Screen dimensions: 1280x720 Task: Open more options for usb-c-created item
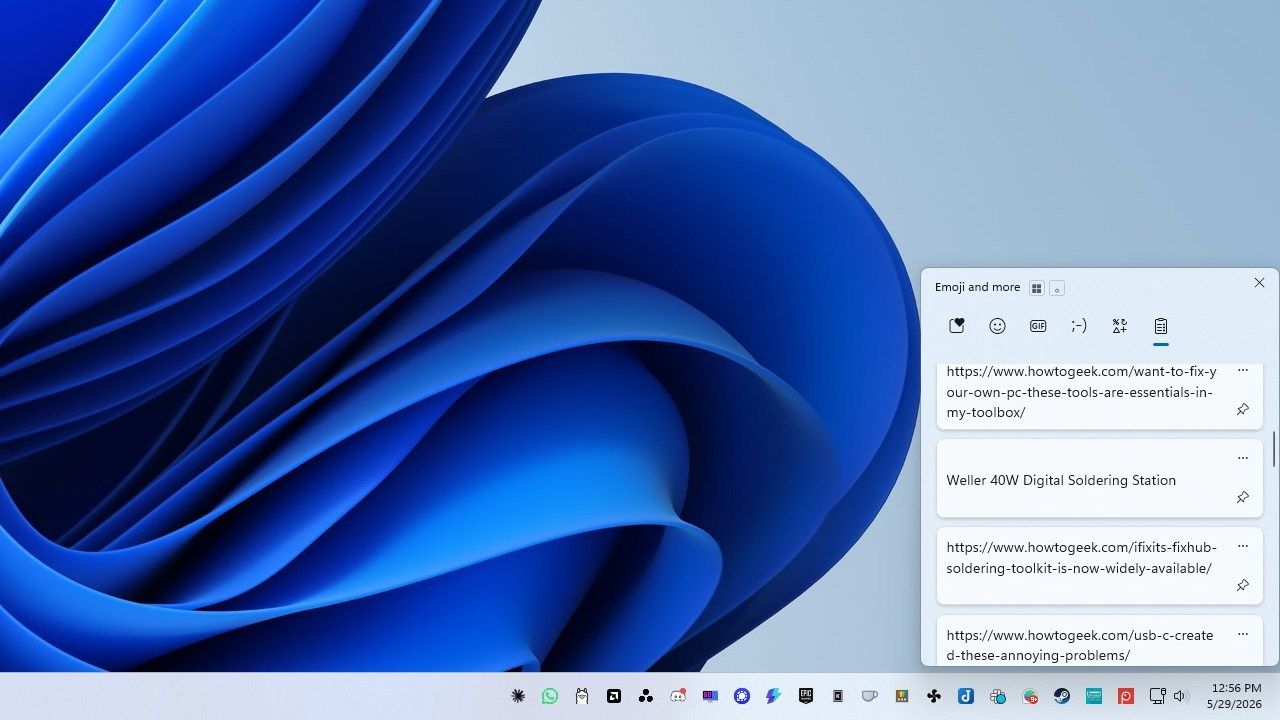[1243, 634]
